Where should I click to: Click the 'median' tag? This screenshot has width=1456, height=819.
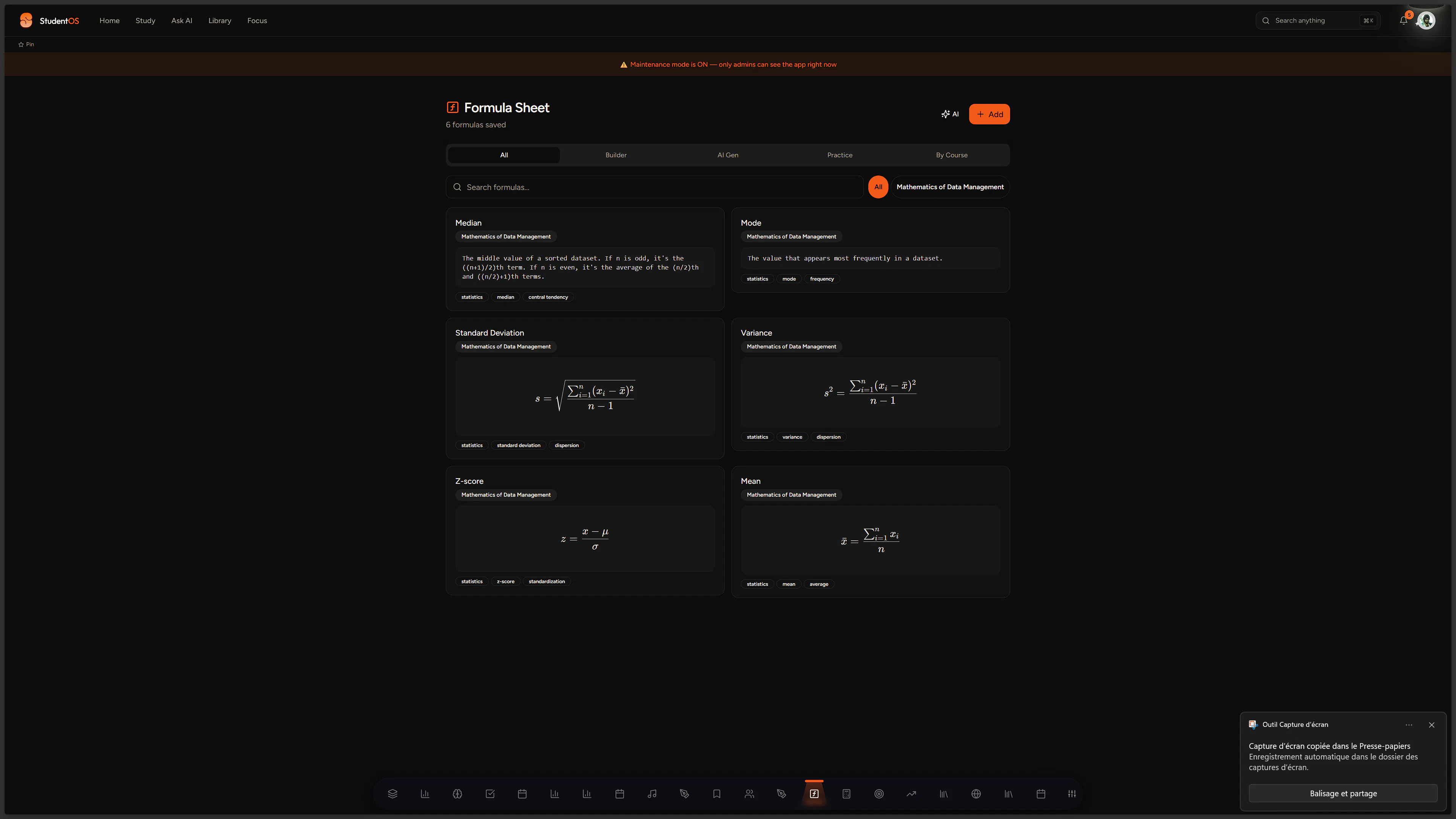click(505, 297)
